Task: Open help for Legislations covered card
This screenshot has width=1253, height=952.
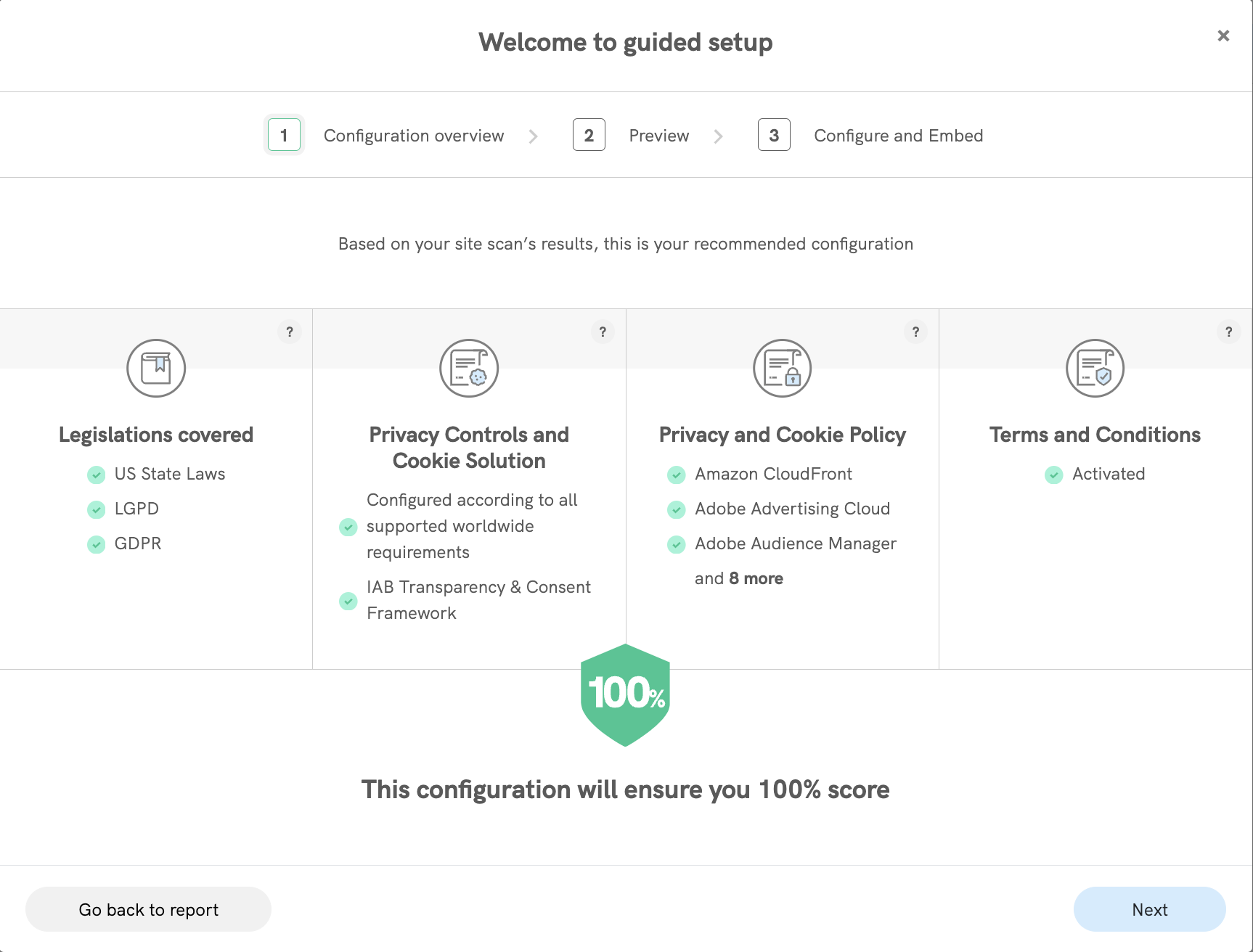Action: 290,332
